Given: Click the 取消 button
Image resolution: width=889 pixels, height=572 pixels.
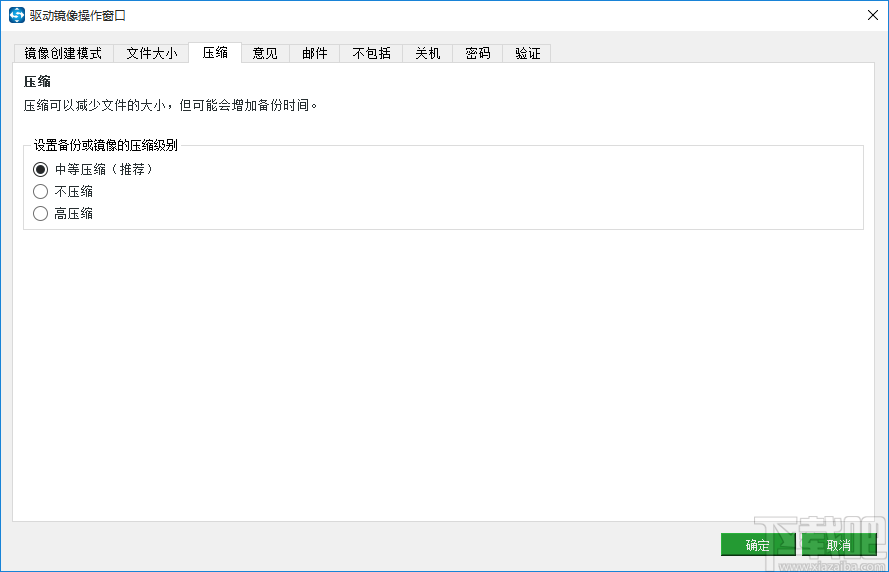Looking at the screenshot, I should coord(839,545).
